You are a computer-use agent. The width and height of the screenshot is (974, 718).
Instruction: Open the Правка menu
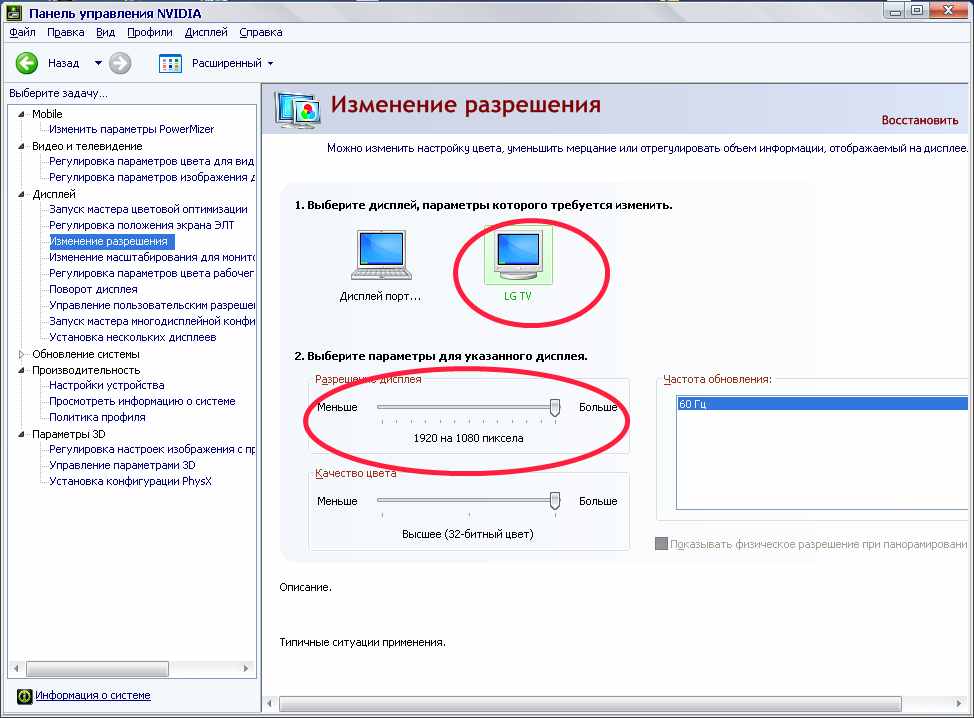[x=66, y=32]
